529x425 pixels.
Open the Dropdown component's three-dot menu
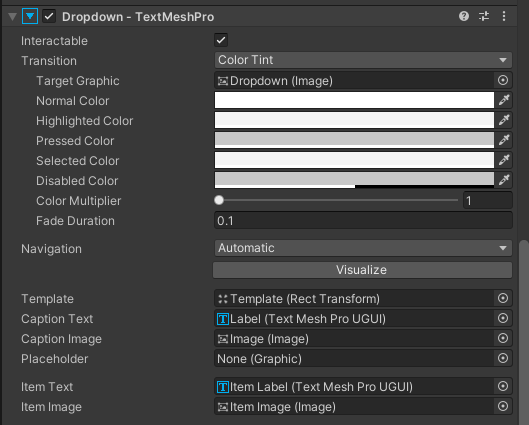pyautogui.click(x=504, y=16)
